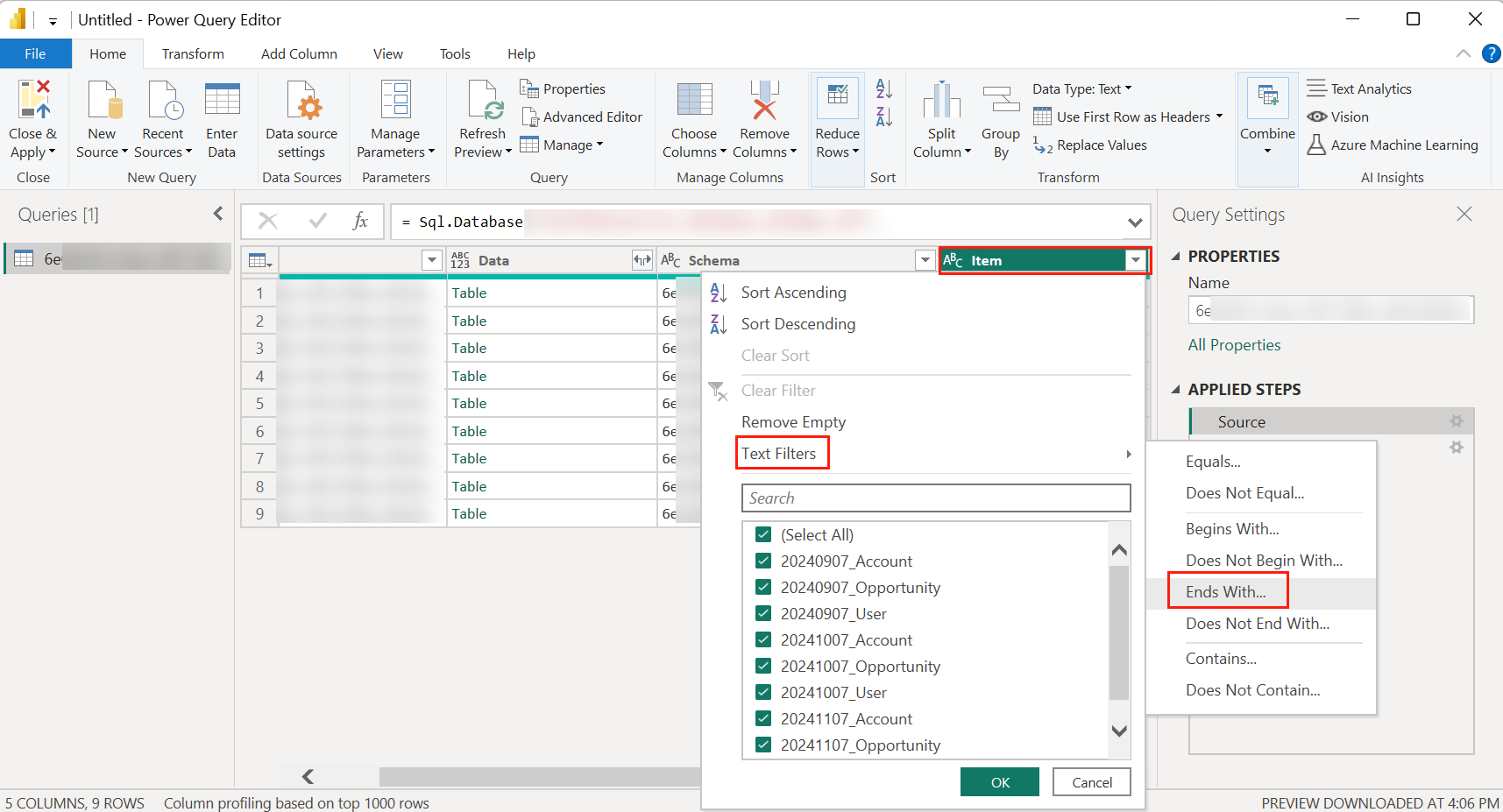Uncheck 20241107_Opportunity in the filter list
The height and width of the screenshot is (812, 1503).
(763, 745)
